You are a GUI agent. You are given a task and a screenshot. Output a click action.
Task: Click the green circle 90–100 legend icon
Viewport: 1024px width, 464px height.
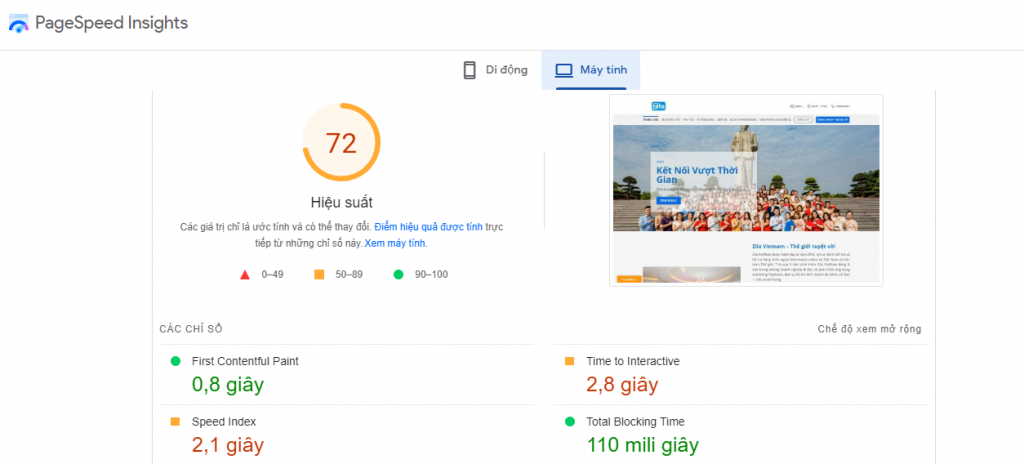[398, 274]
